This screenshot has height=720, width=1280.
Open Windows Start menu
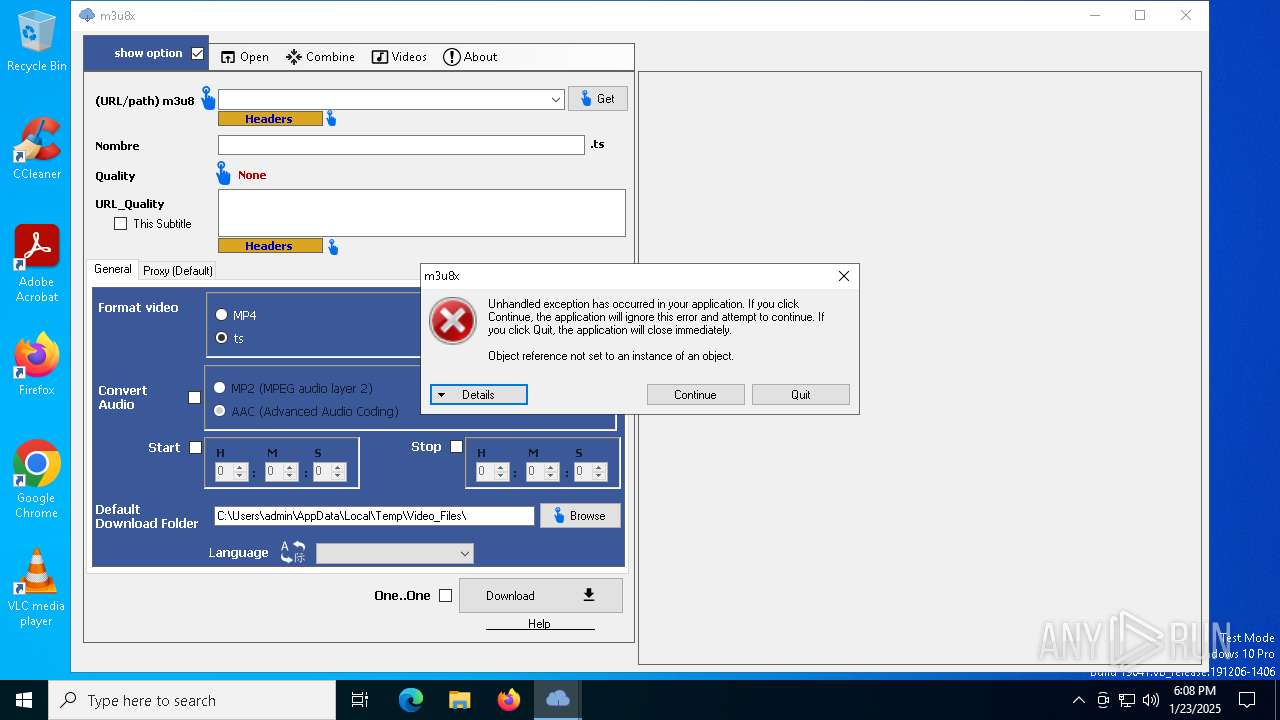(x=24, y=700)
